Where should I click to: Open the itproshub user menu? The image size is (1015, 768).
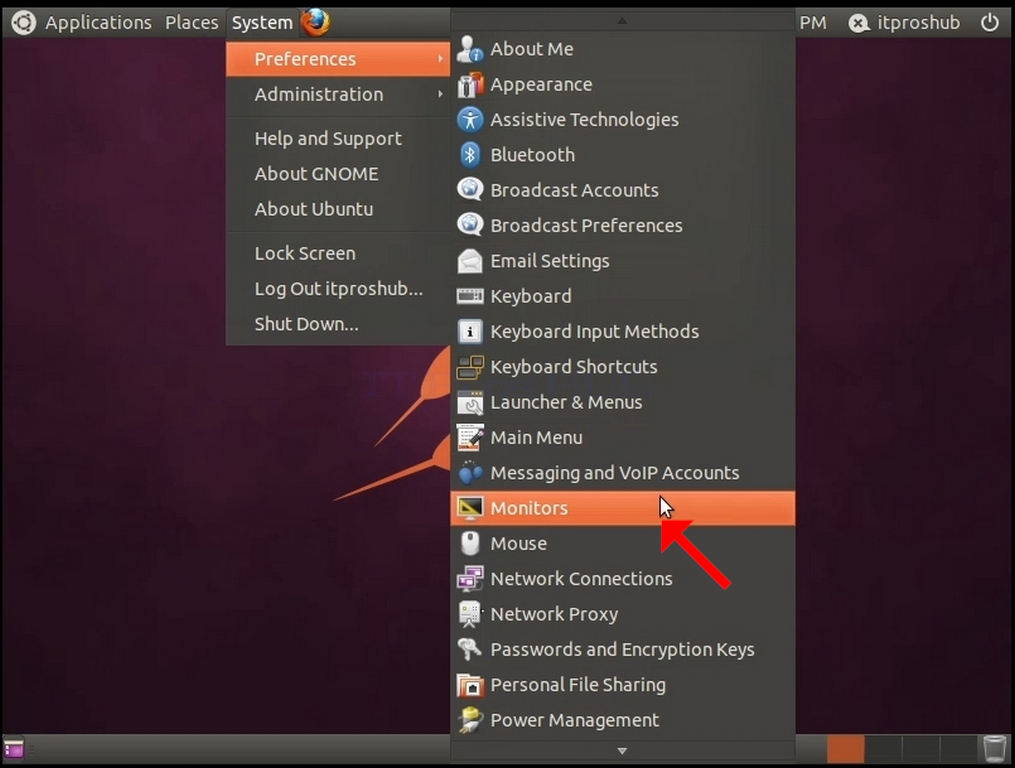905,23
